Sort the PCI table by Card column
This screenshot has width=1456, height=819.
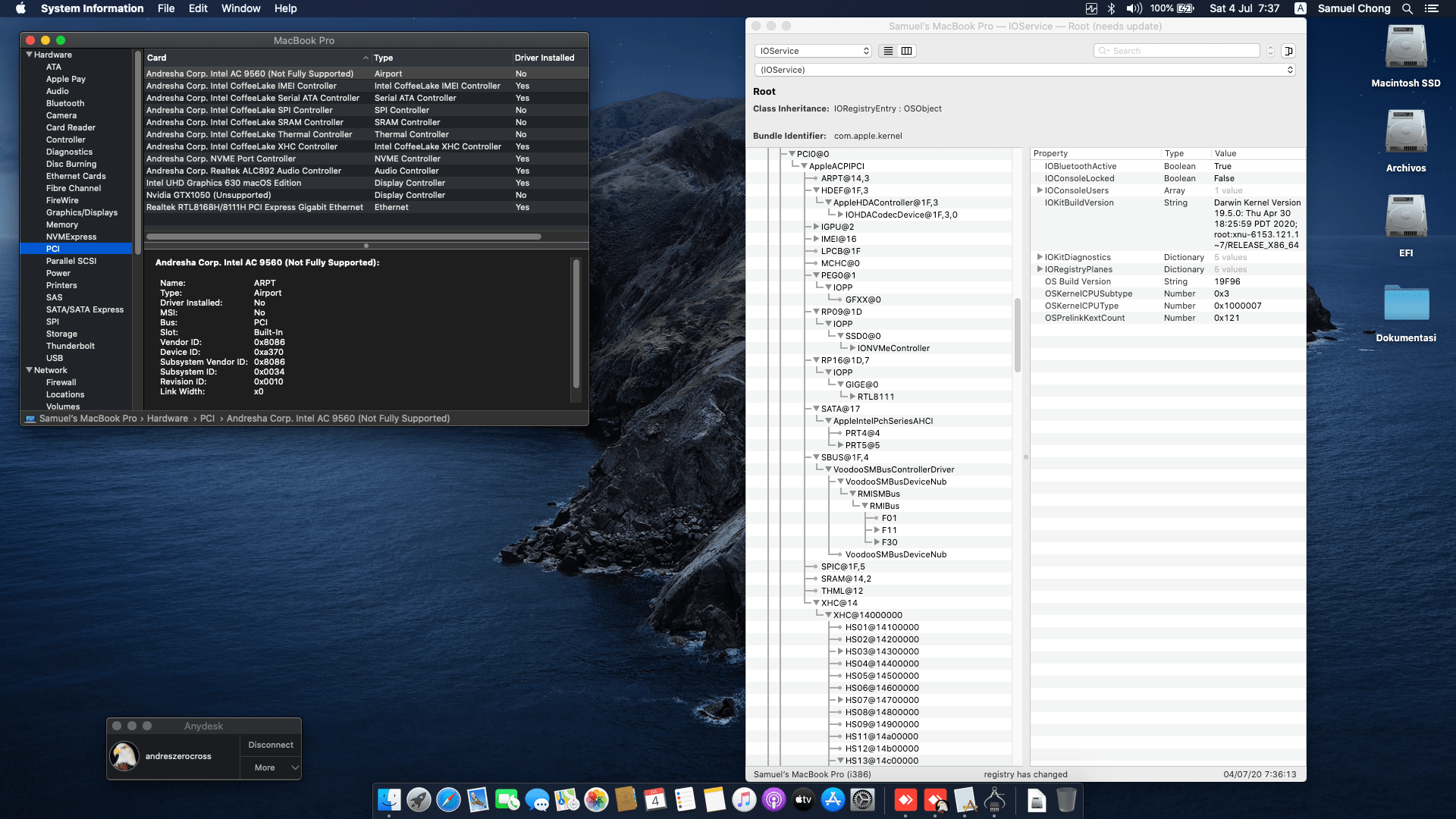257,58
